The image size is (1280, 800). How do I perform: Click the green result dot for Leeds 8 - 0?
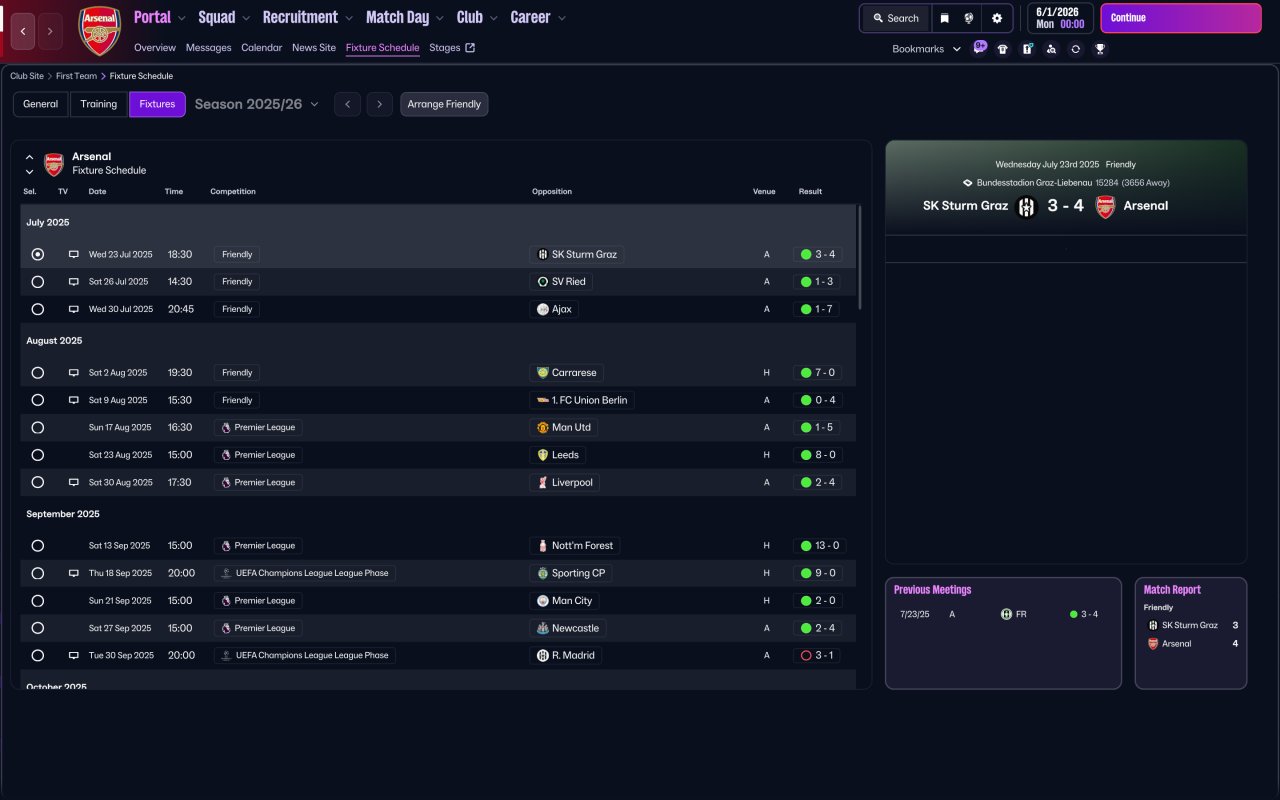coord(805,455)
